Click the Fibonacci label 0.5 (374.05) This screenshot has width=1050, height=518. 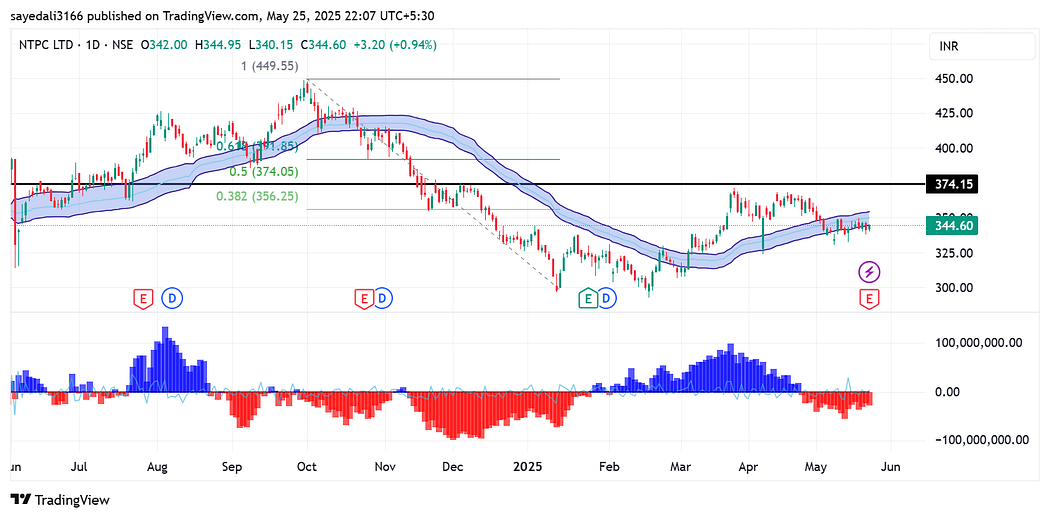tap(264, 171)
